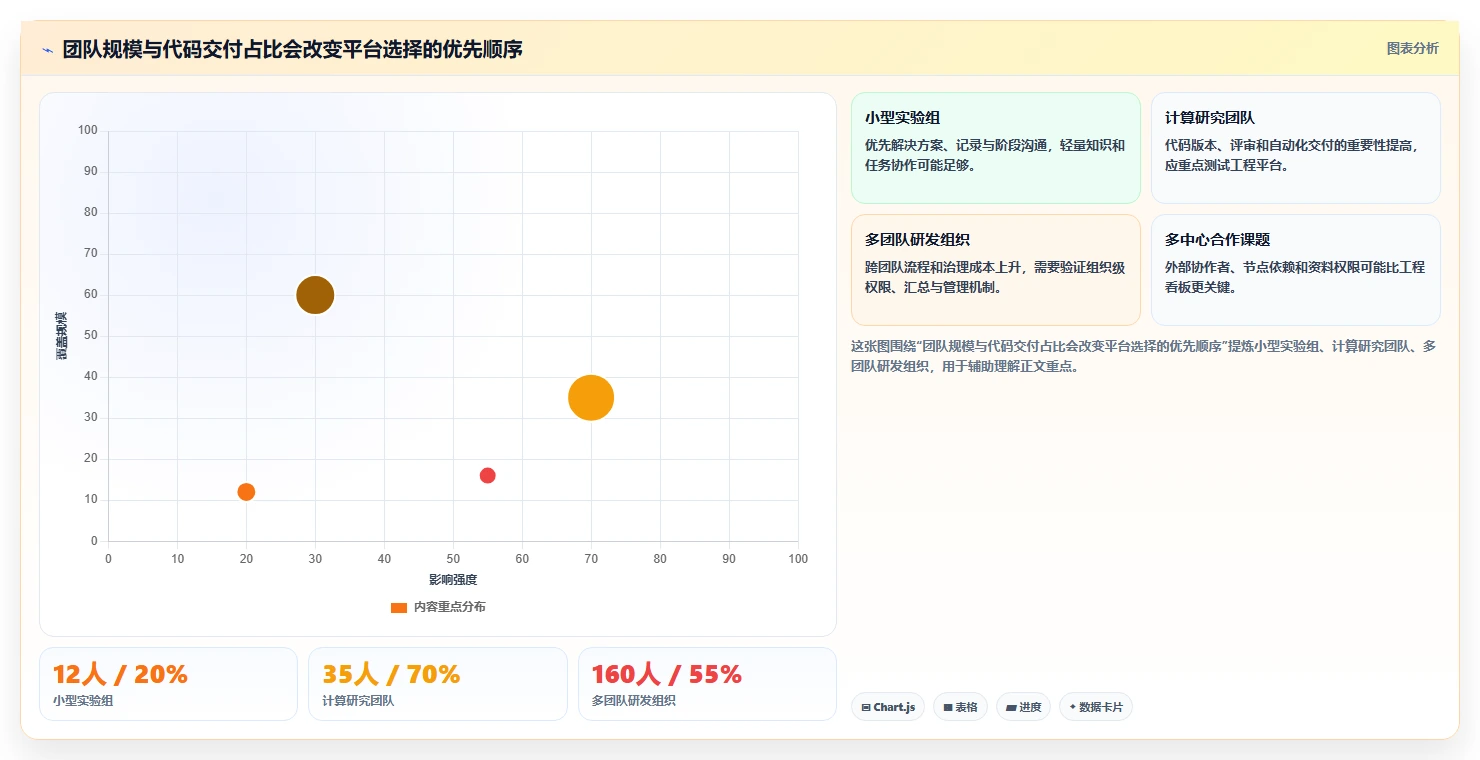
Task: Click the summary paragraph starting 这张图围绕
Action: click(1143, 356)
